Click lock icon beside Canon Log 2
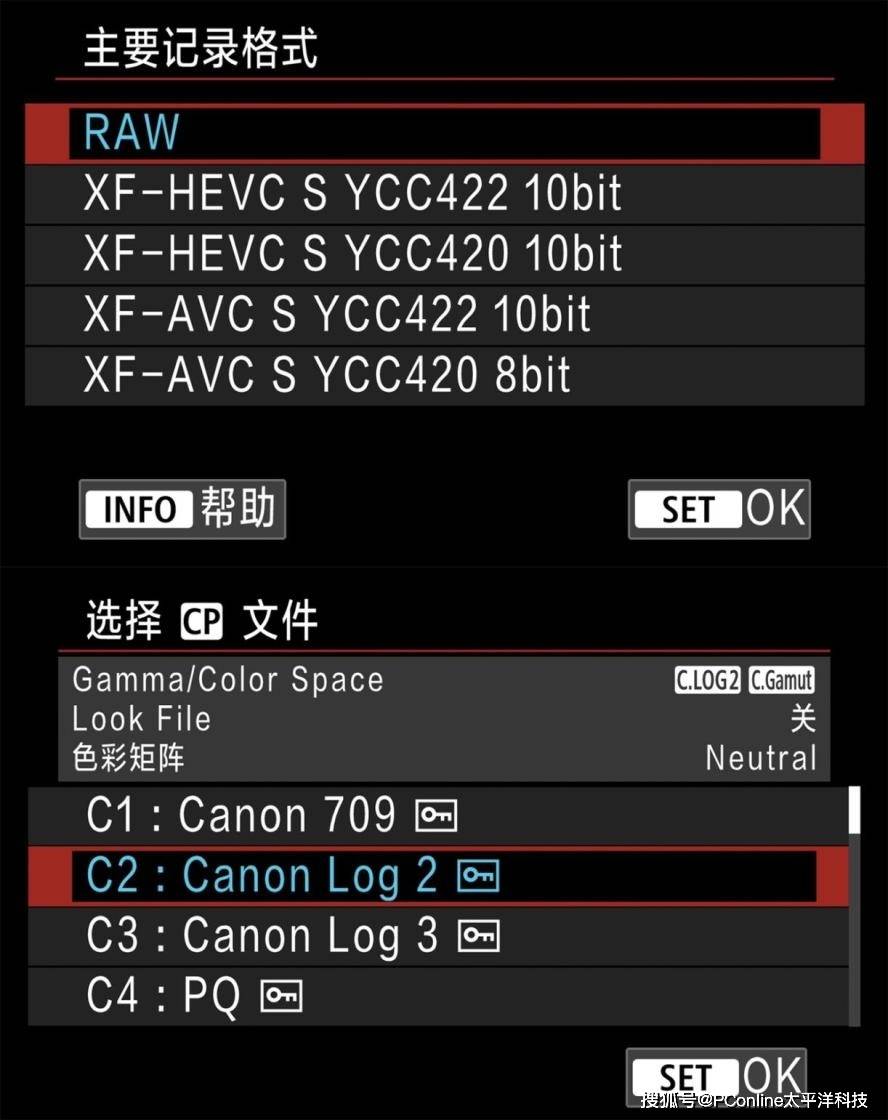888x1120 pixels. (477, 877)
